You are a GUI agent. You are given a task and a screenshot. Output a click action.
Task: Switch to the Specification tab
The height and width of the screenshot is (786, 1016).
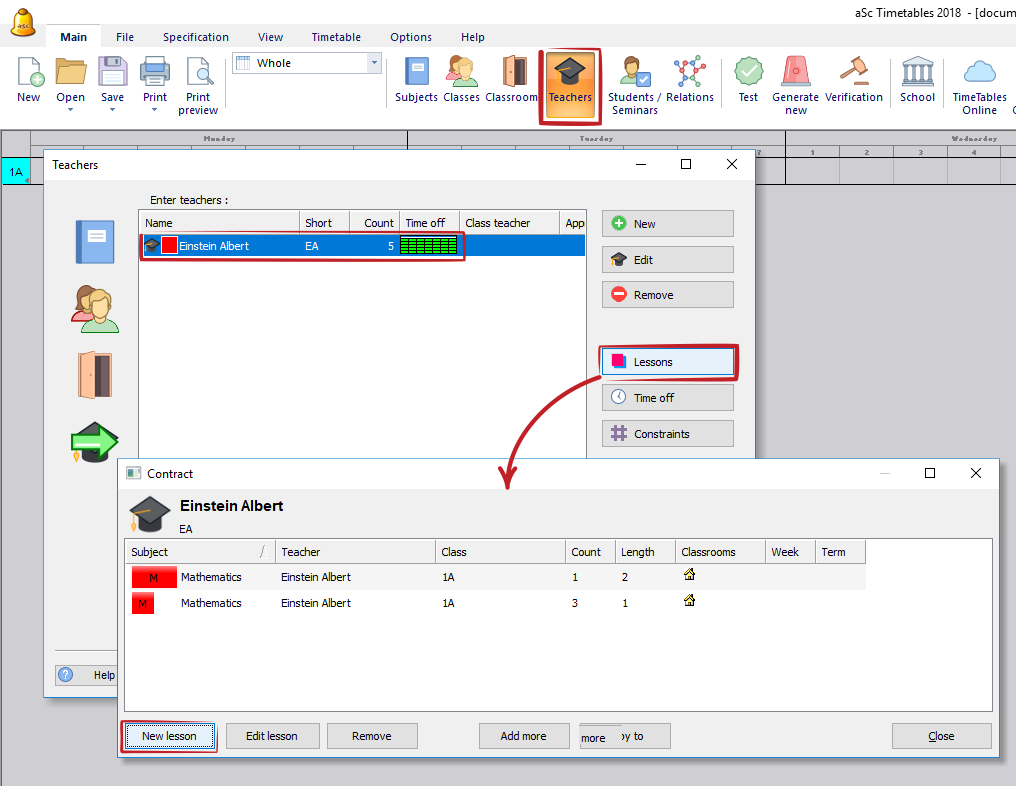click(x=196, y=37)
